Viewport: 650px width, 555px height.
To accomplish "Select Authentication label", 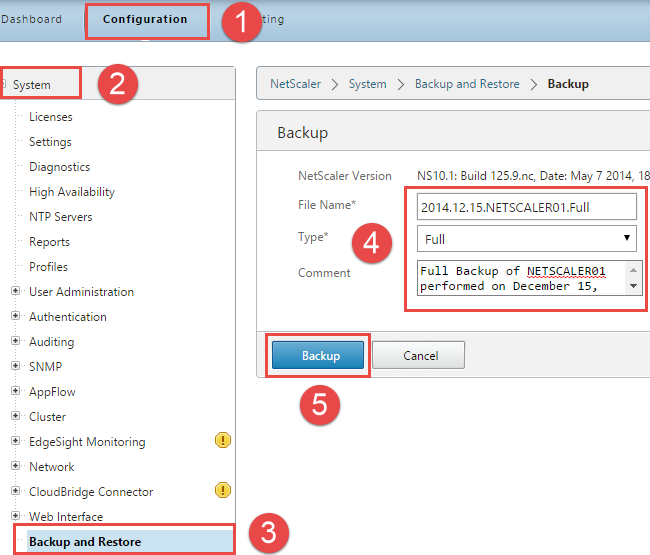I will point(68,317).
